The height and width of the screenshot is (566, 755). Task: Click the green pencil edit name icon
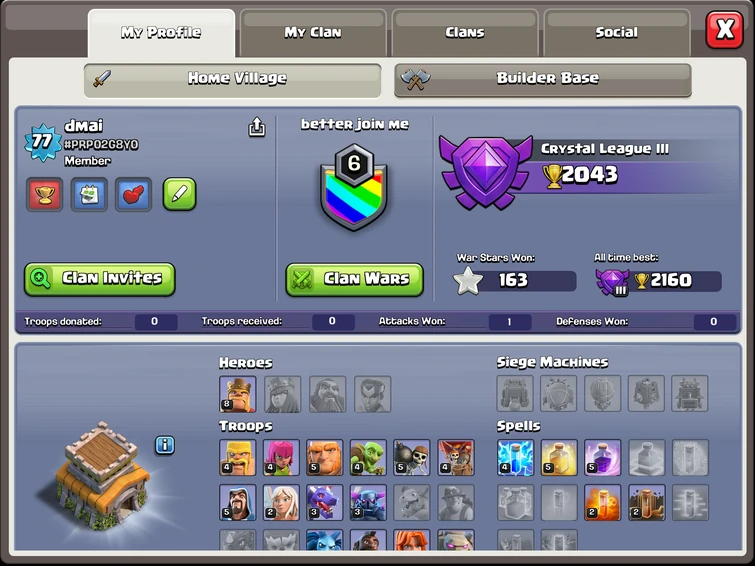[x=179, y=194]
